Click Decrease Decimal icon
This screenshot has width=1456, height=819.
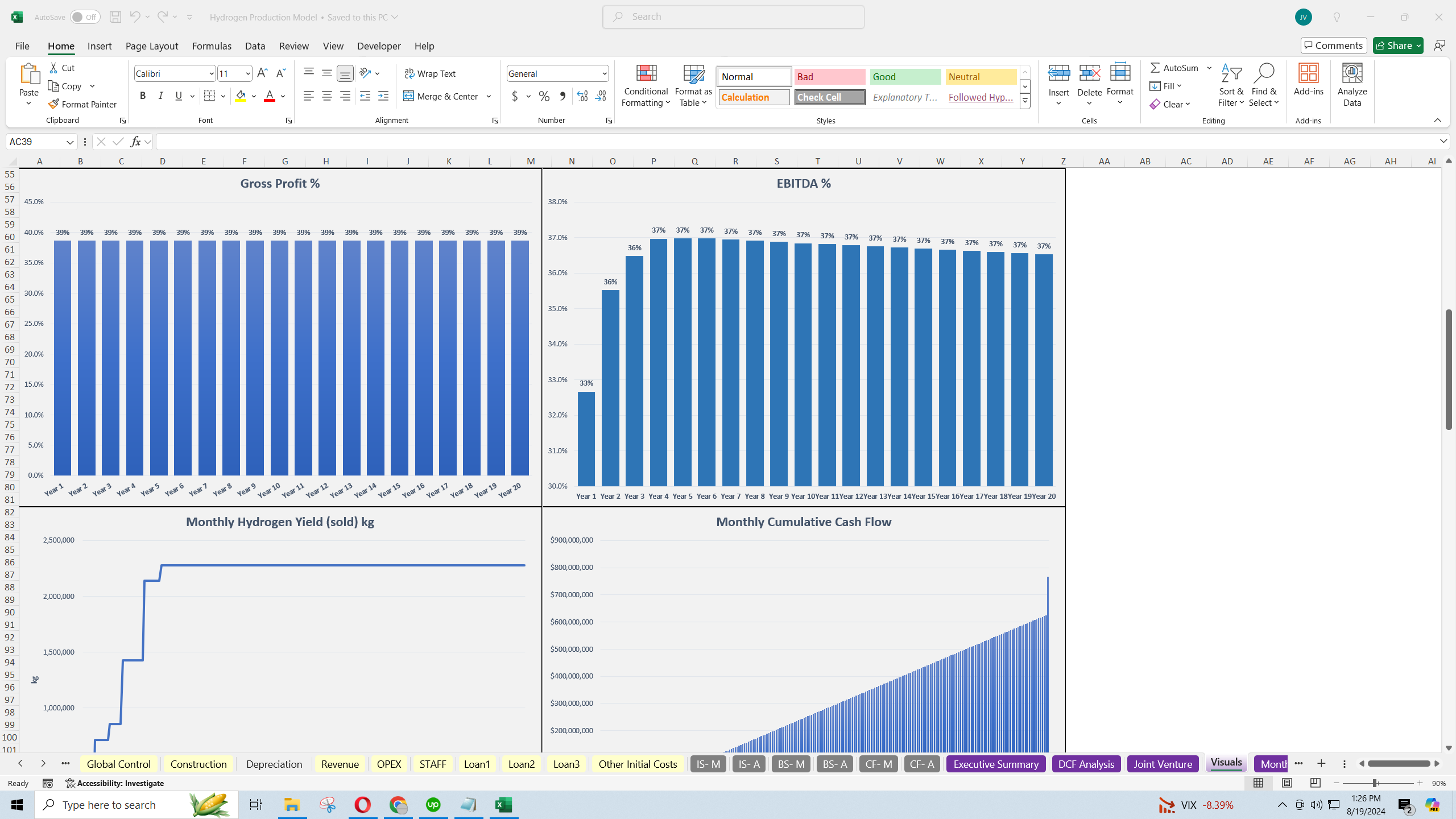[601, 96]
